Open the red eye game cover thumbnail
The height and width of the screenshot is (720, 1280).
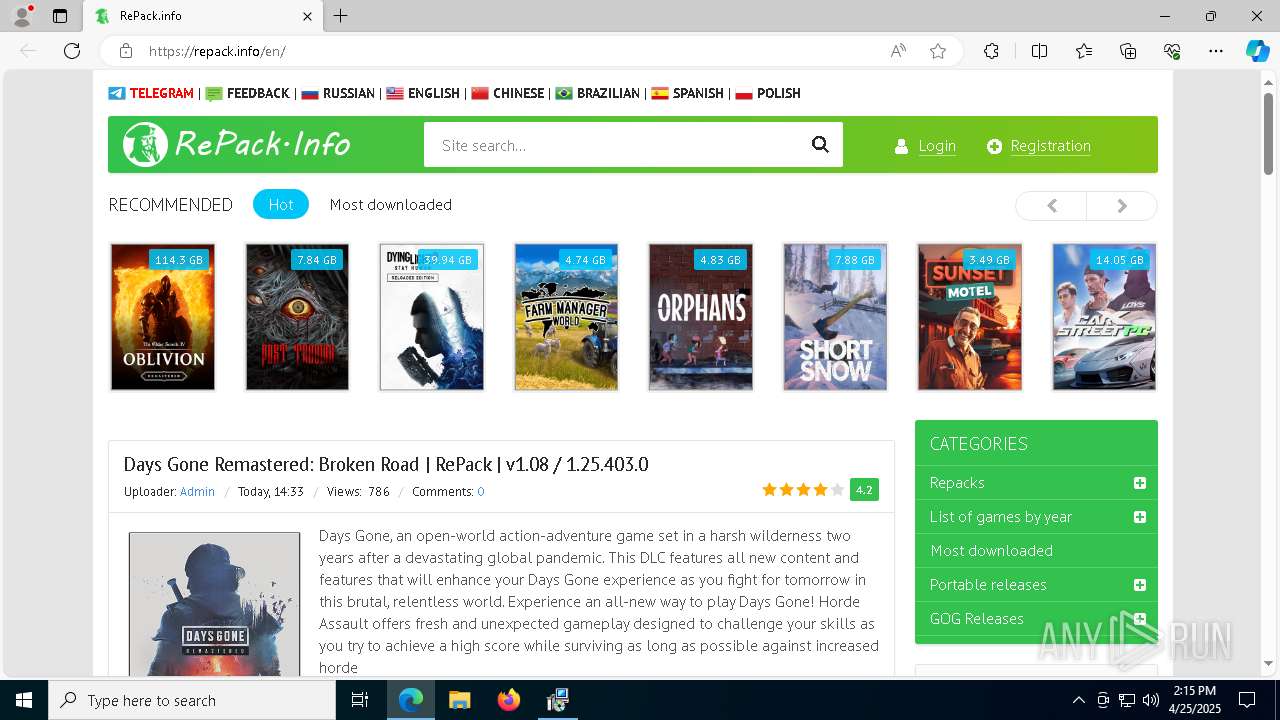pos(297,317)
